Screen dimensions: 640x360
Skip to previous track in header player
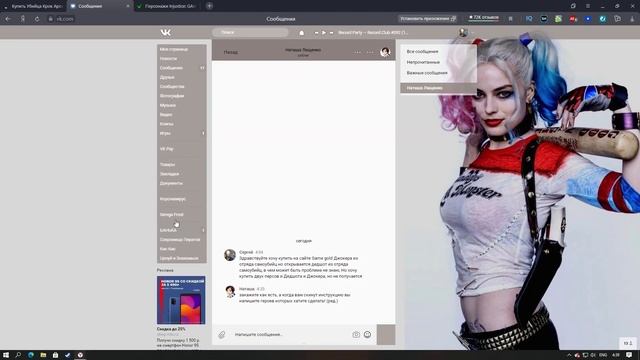click(316, 33)
